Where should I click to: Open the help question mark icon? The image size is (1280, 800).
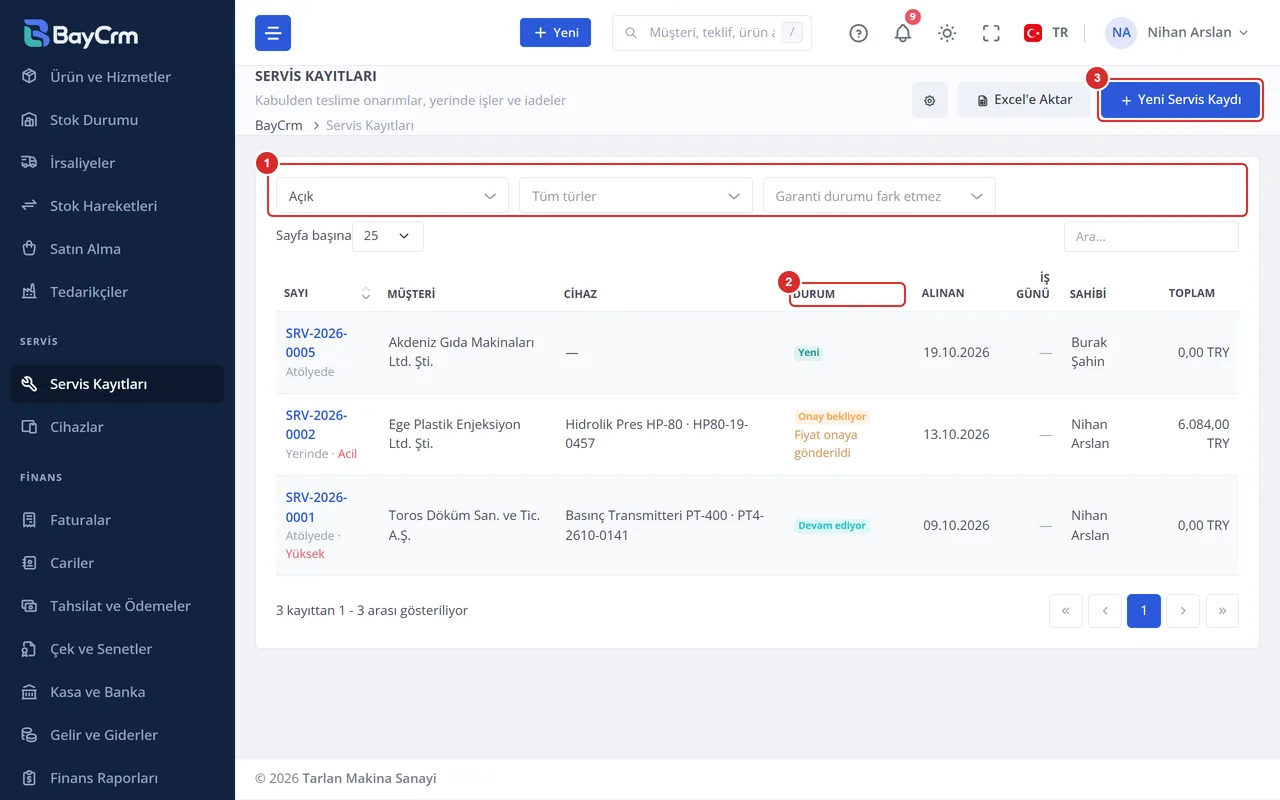point(858,33)
